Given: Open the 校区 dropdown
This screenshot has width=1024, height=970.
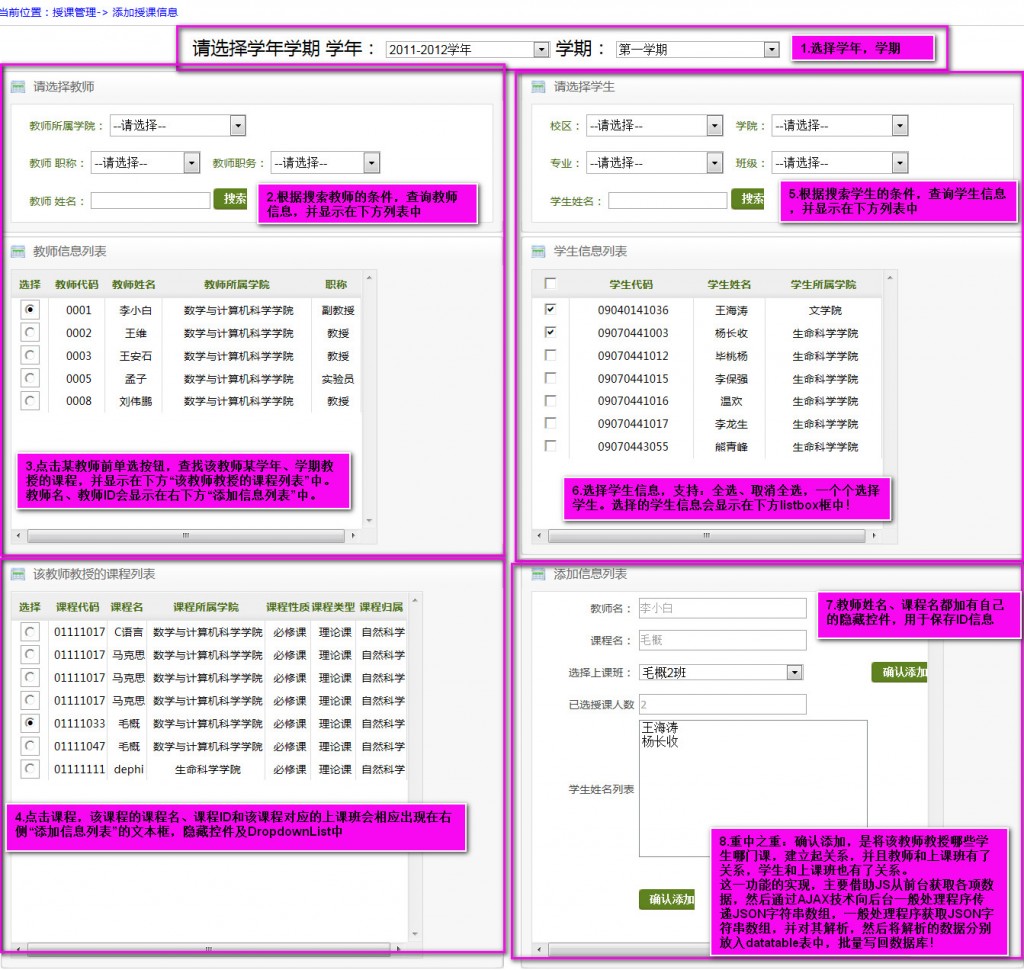Looking at the screenshot, I should coord(654,125).
